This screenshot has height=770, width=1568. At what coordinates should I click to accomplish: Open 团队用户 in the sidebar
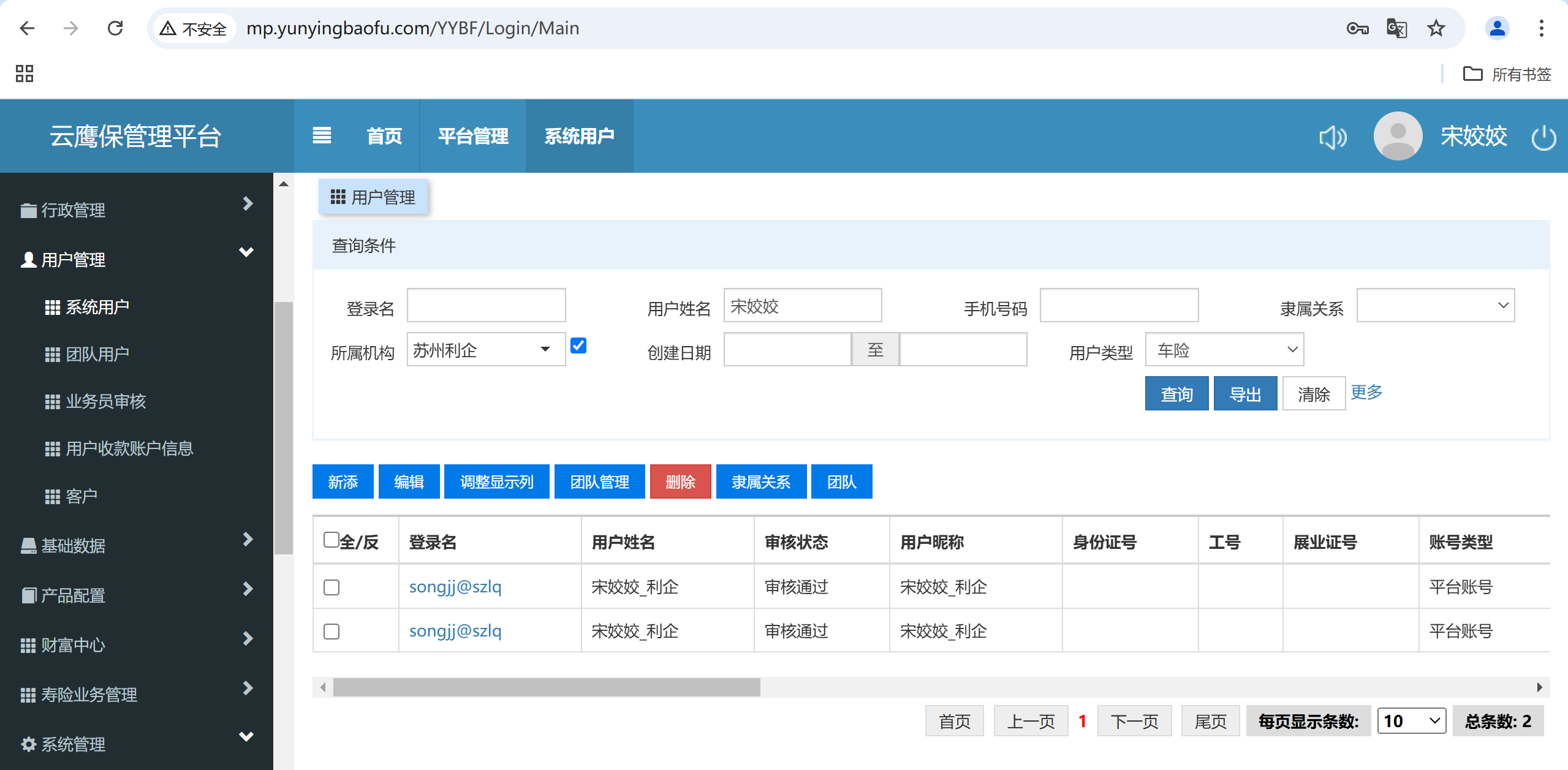point(97,354)
